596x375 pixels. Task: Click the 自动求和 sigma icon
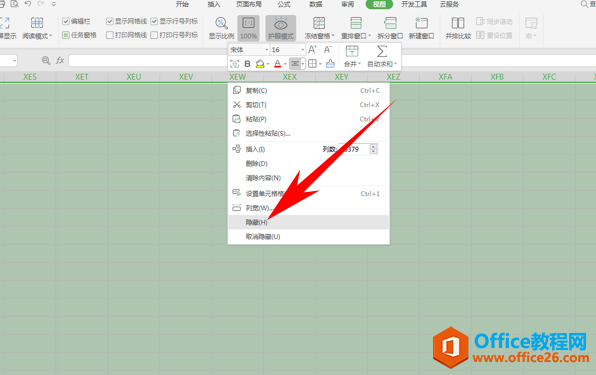382,51
